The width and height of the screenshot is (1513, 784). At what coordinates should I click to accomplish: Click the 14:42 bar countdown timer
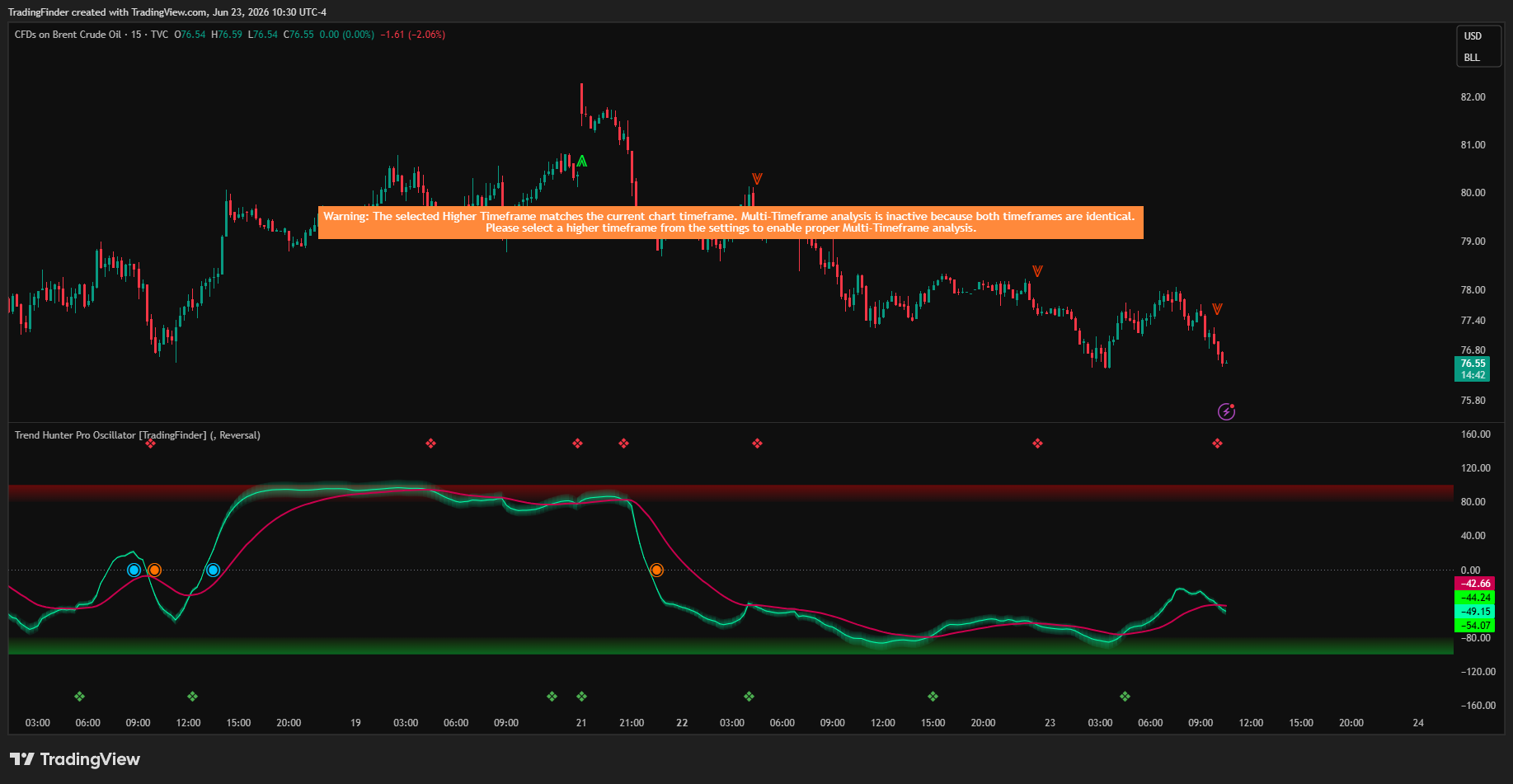pyautogui.click(x=1473, y=375)
